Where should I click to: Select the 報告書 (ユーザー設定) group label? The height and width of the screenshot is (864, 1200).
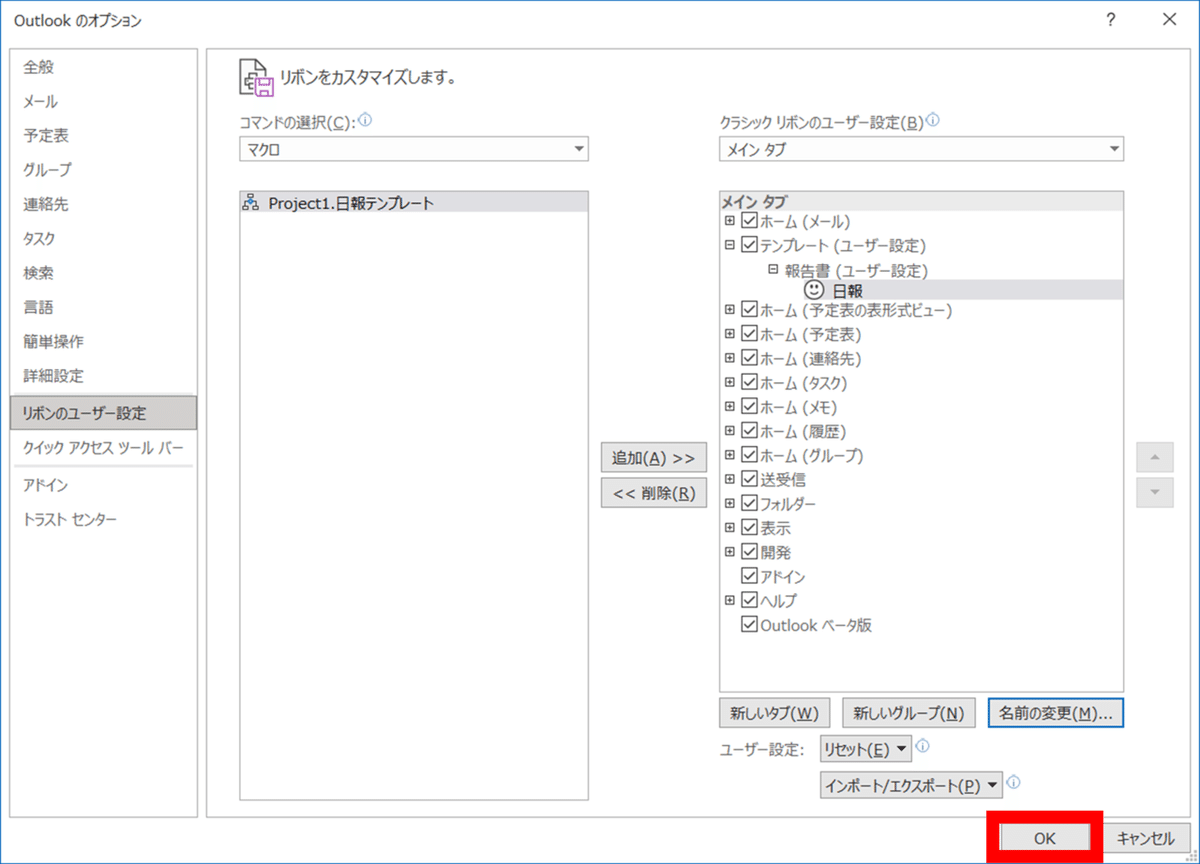coord(856,270)
